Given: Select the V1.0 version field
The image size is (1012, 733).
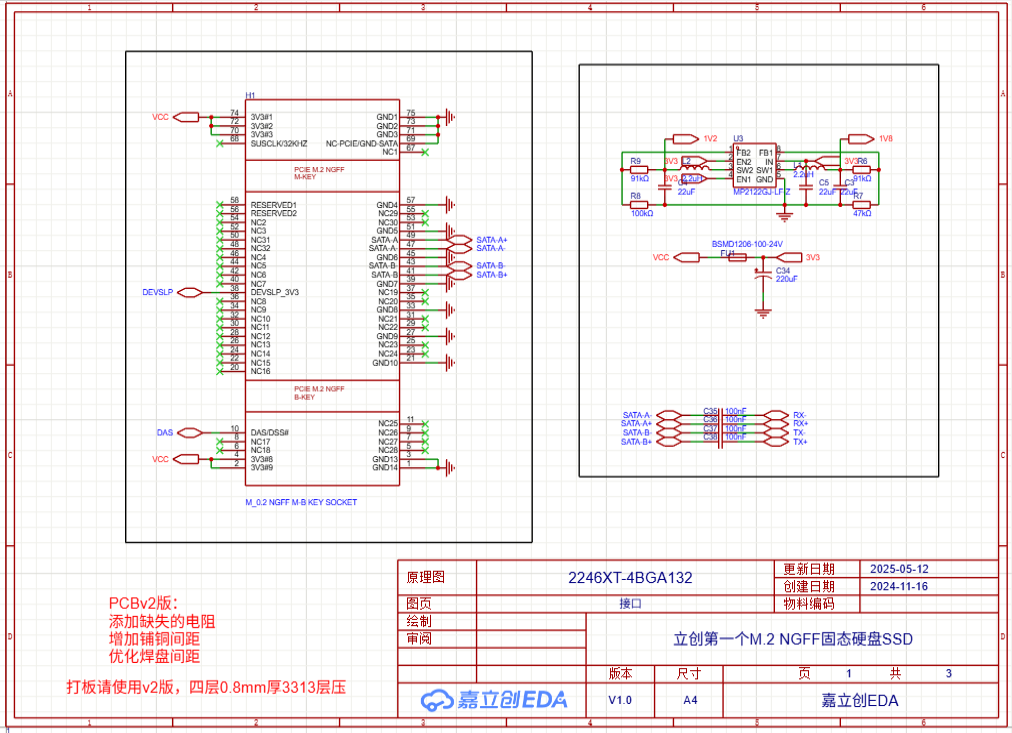Looking at the screenshot, I should click(620, 700).
